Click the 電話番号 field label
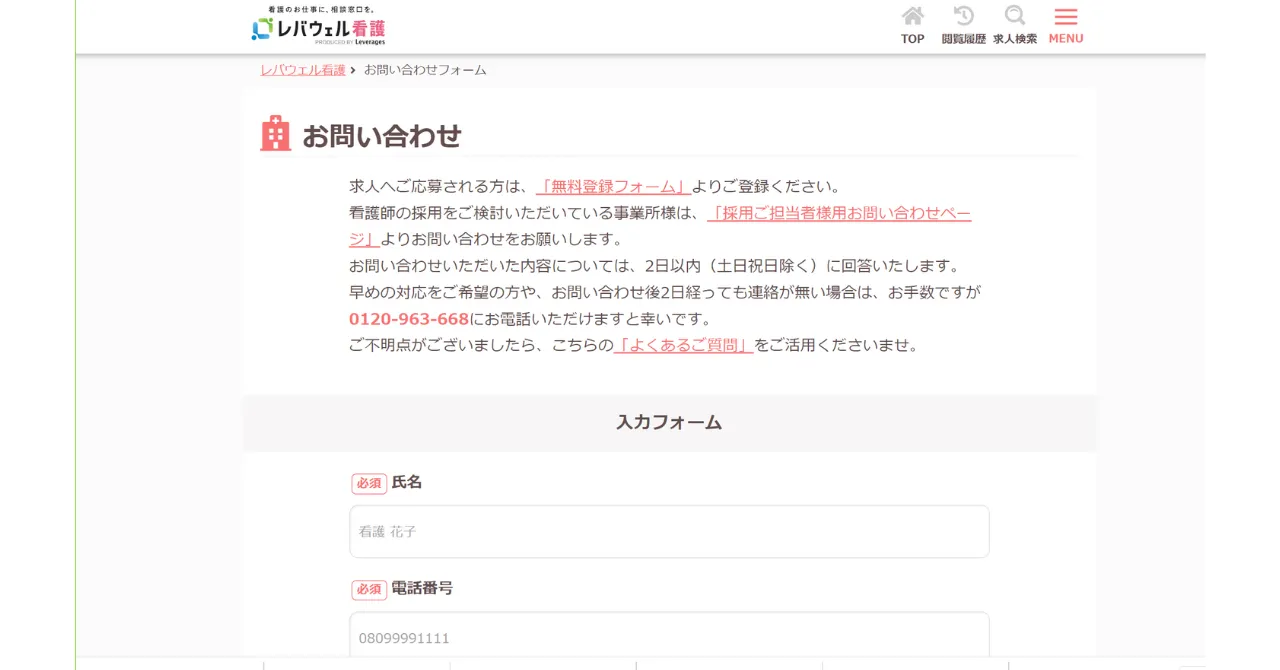Screen dimensions: 1280x670 (x=422, y=588)
